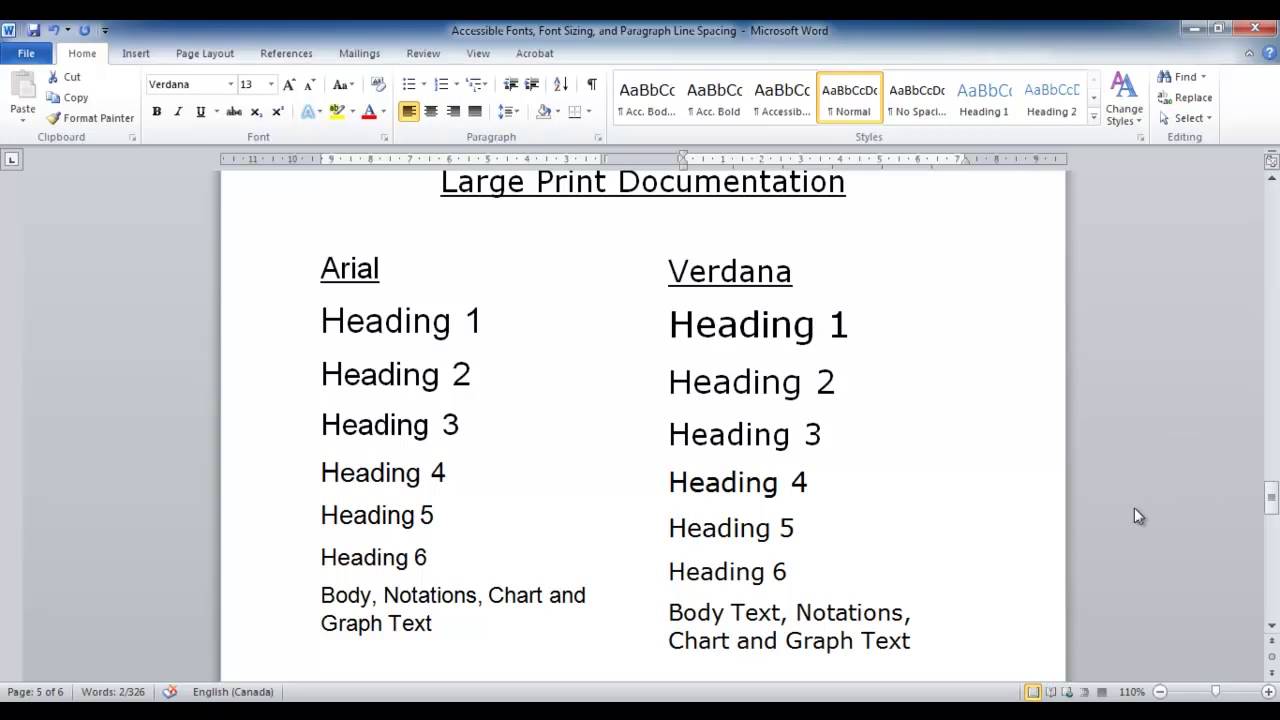This screenshot has width=1280, height=720.
Task: Toggle italic formatting
Action: pyautogui.click(x=178, y=112)
